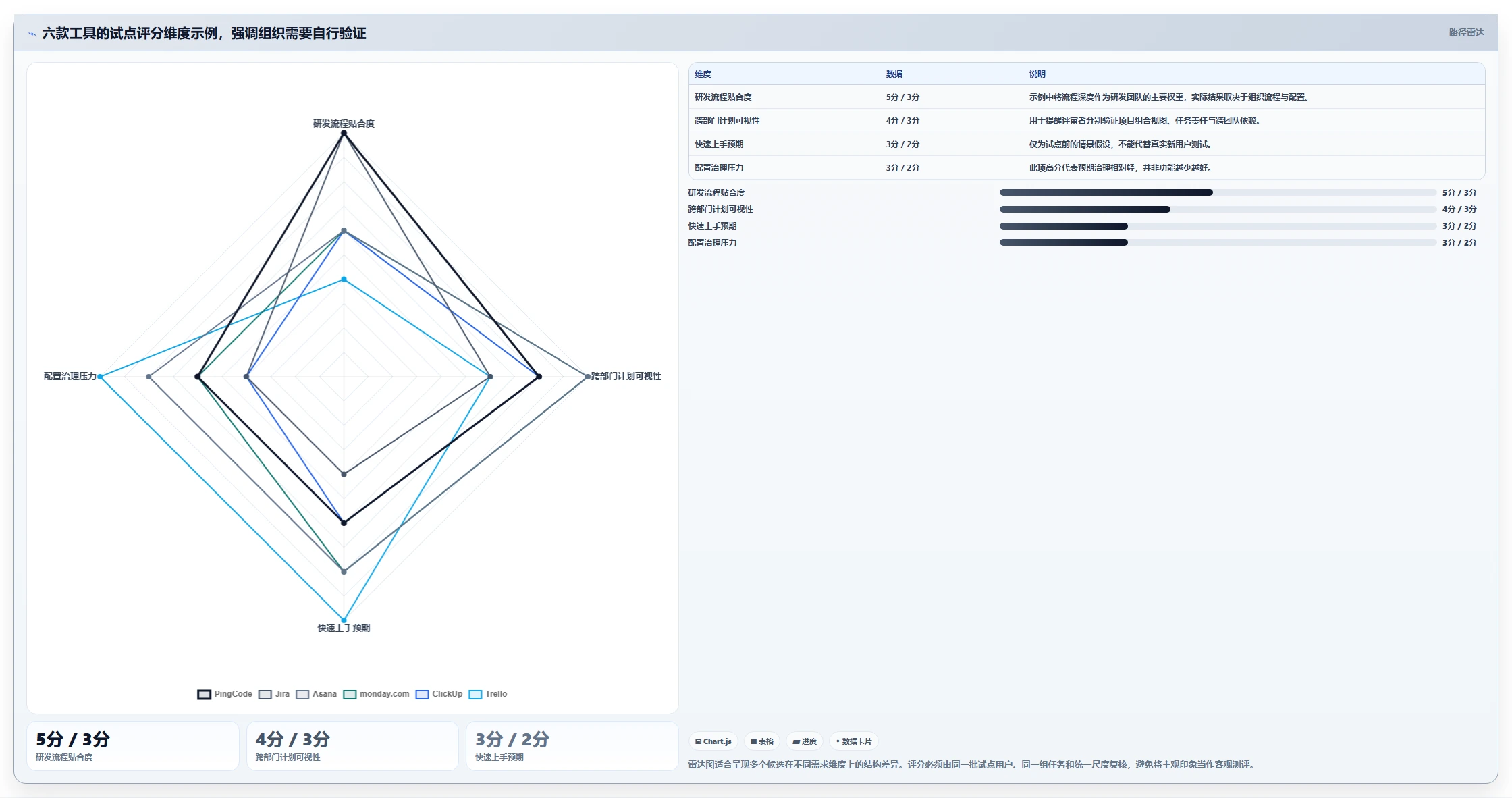The width and height of the screenshot is (1512, 798).
Task: Click the 数据卡片 tag chip
Action: click(854, 741)
